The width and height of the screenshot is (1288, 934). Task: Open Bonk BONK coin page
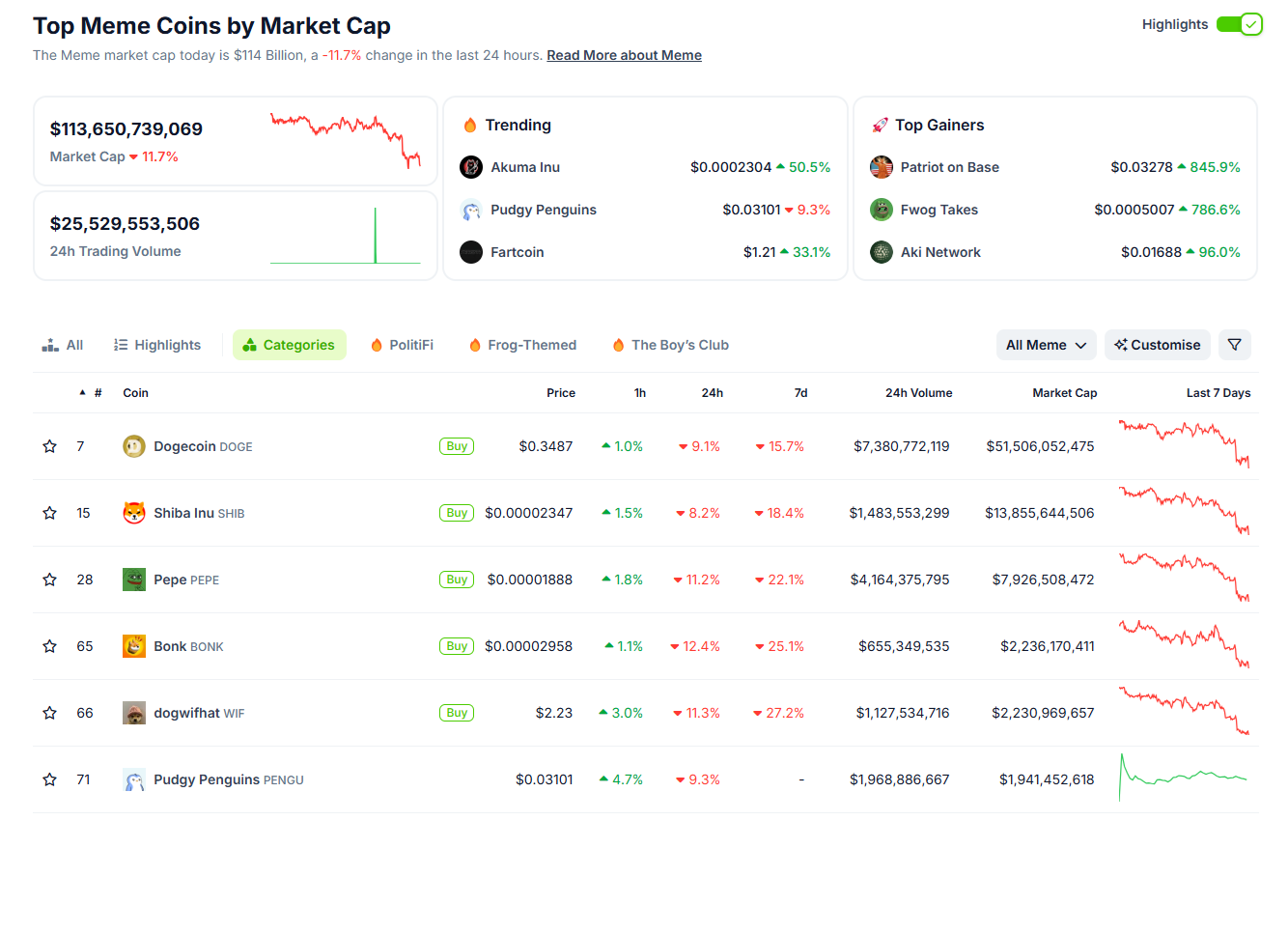coord(188,646)
